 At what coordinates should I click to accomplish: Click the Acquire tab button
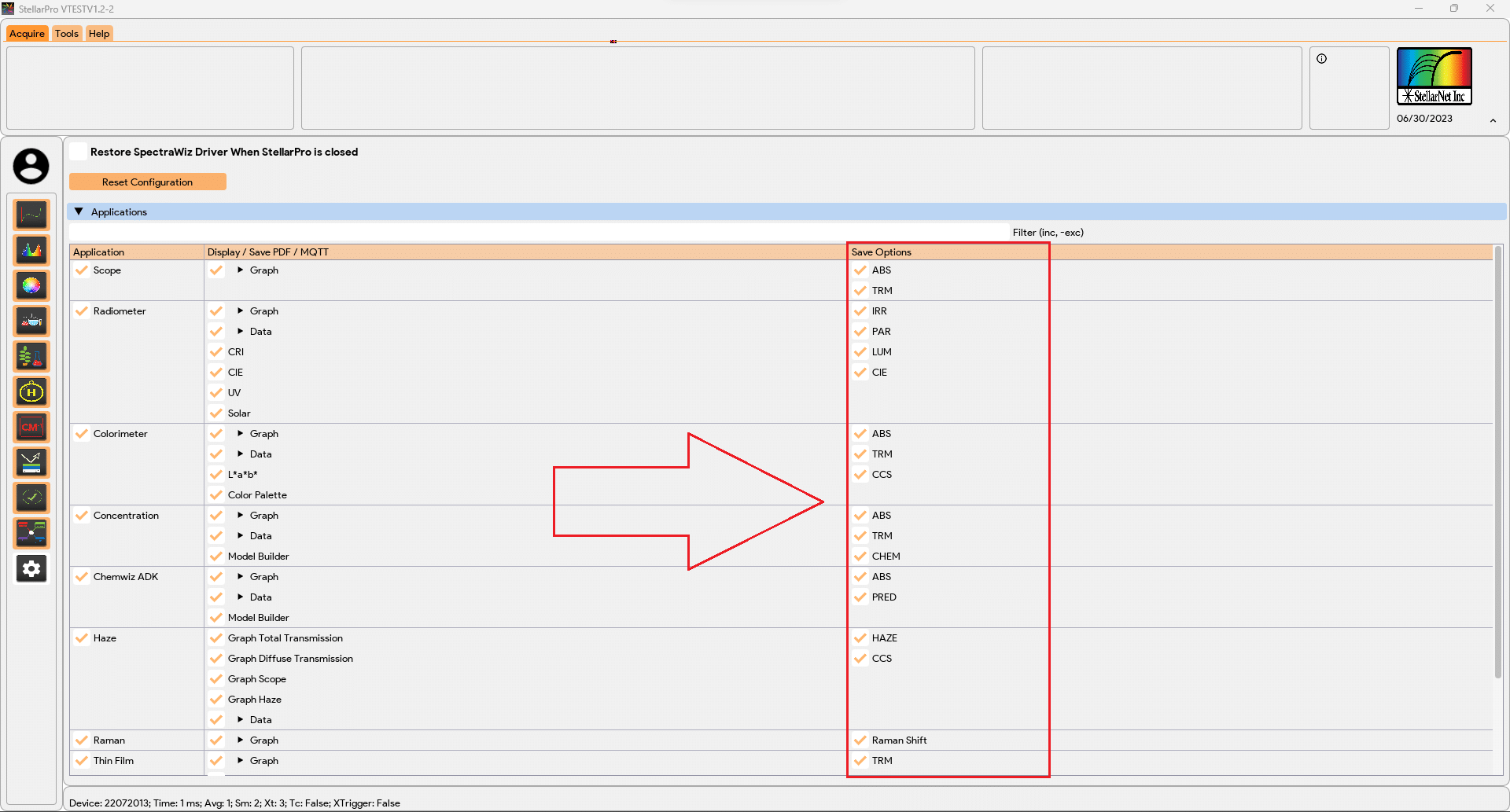[27, 34]
